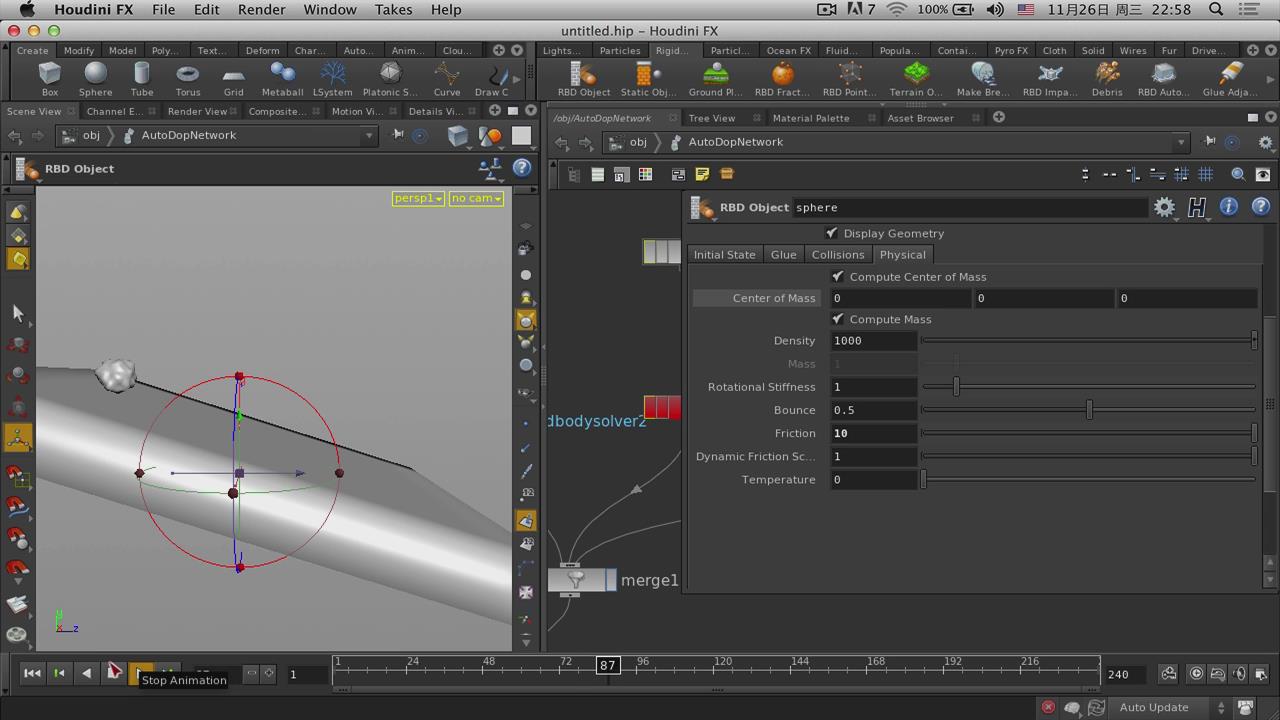
Task: Open the Asset Browser tab
Action: click(x=920, y=118)
